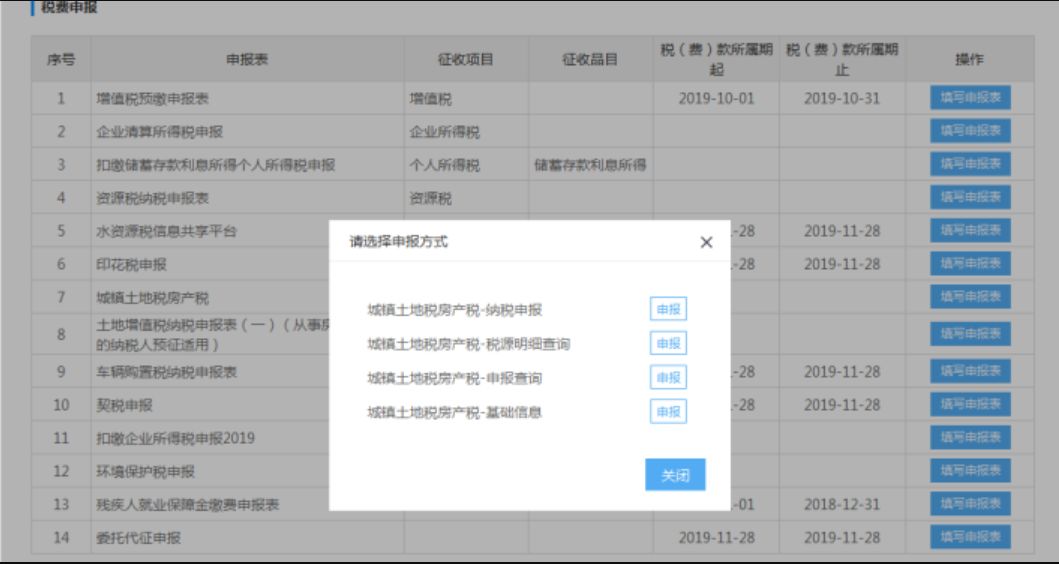This screenshot has height=564, width=1059.
Task: Open 填写申报表 for 资源税纳税申报表 row
Action: [970, 197]
